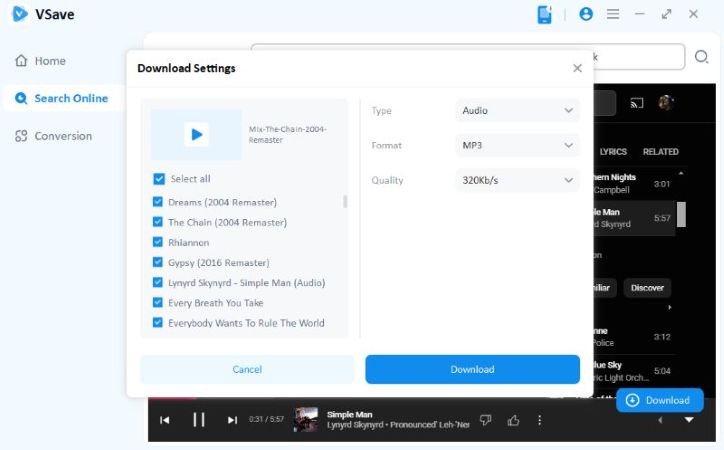Uncheck the Rhiannon checkbox

click(157, 242)
